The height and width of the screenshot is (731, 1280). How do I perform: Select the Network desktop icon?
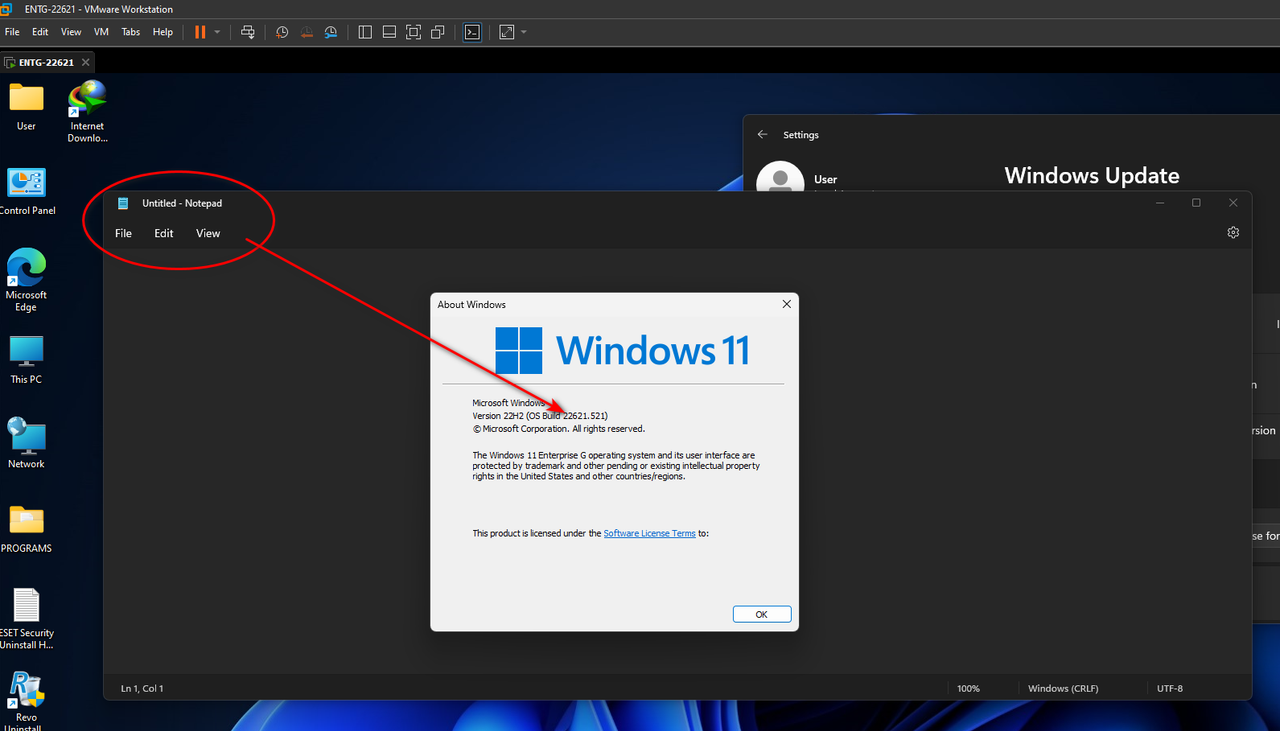click(x=26, y=444)
